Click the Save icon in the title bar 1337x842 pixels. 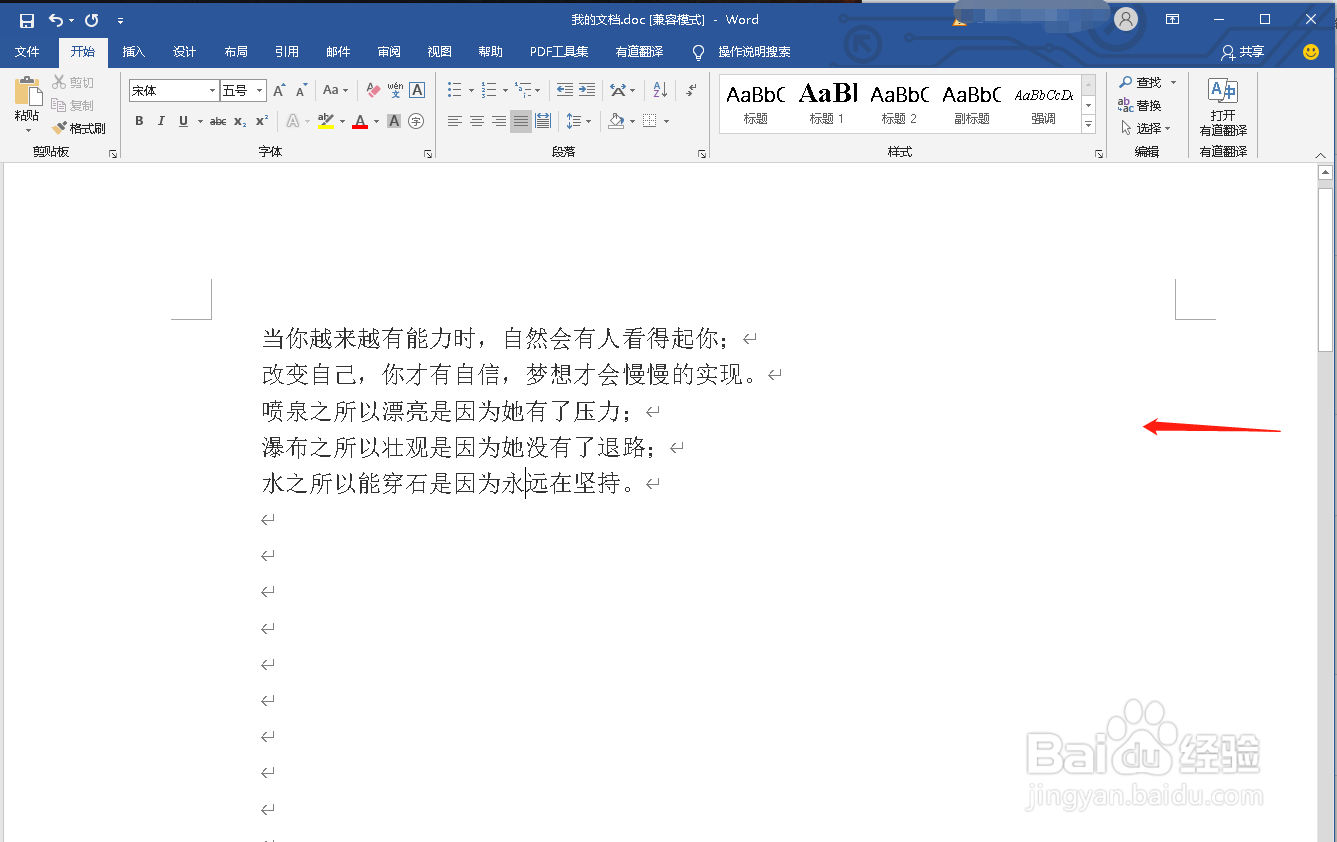(x=27, y=20)
